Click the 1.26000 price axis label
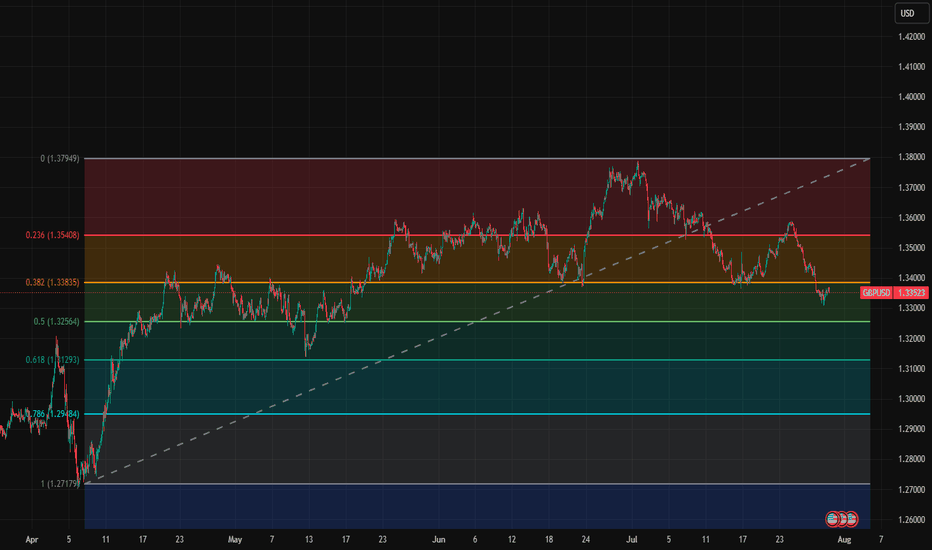The height and width of the screenshot is (550, 932). [912, 520]
